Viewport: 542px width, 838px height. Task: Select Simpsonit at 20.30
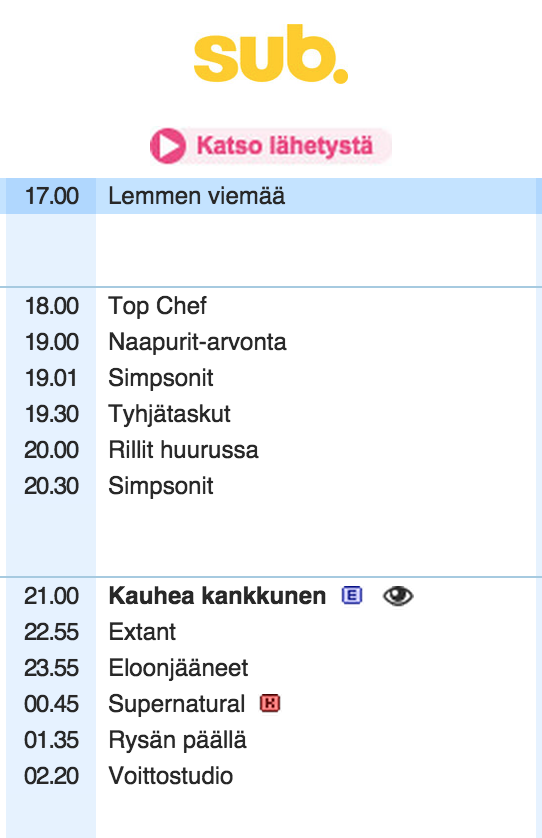coord(161,486)
